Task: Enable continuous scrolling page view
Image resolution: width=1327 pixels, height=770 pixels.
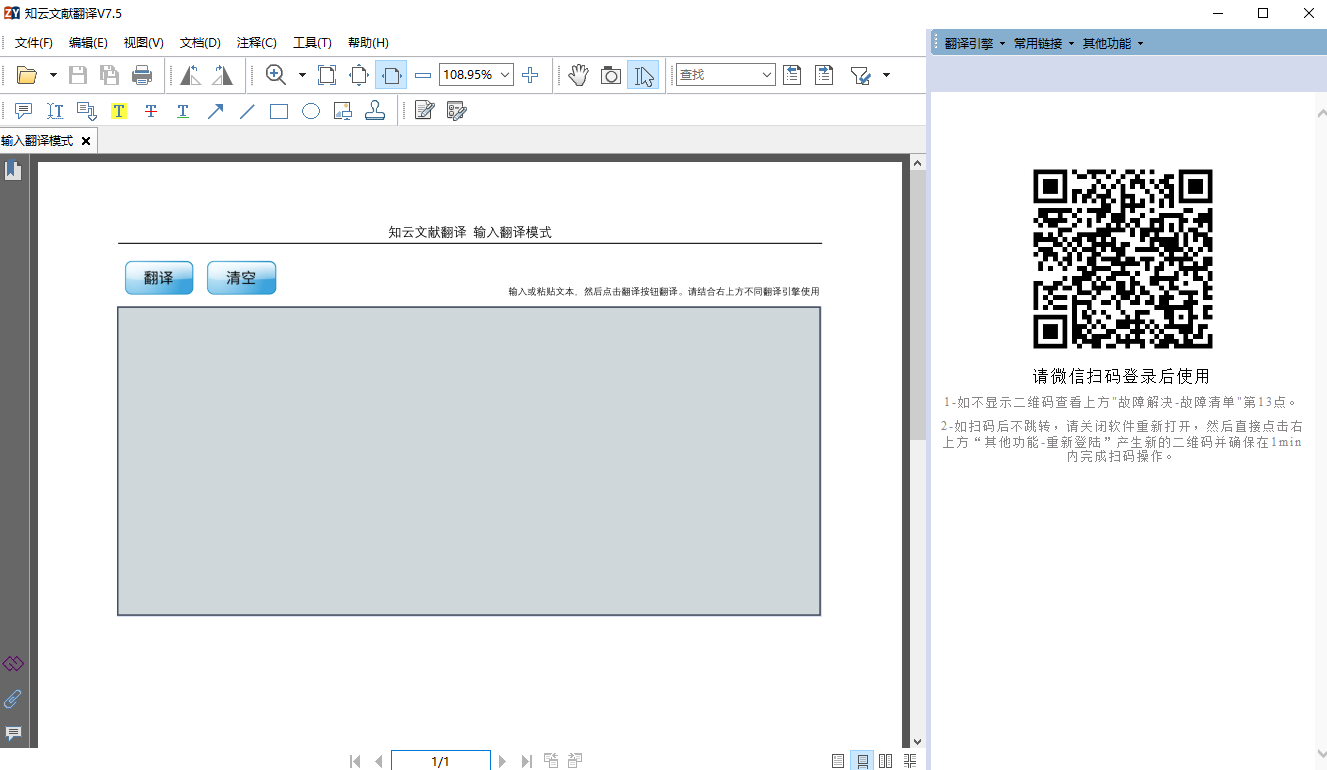Action: point(861,761)
